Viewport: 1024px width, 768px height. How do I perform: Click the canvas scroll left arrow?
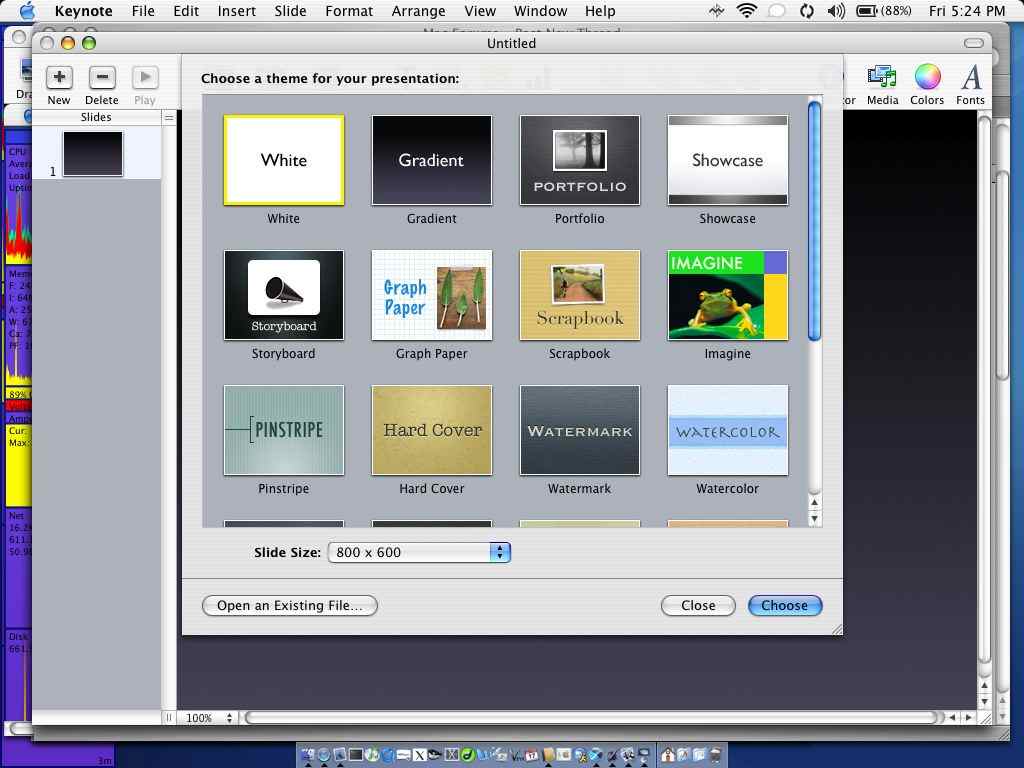pos(953,718)
